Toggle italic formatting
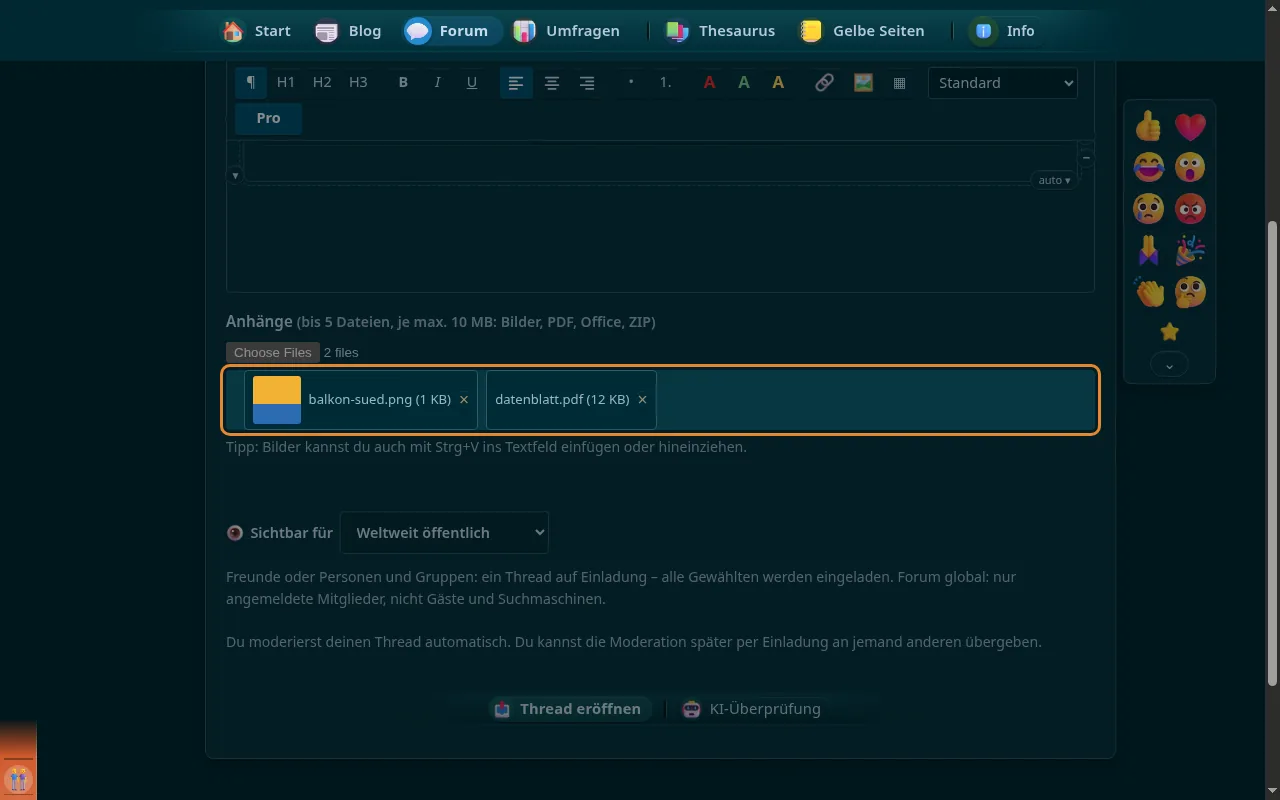Viewport: 1280px width, 800px height. 437,83
